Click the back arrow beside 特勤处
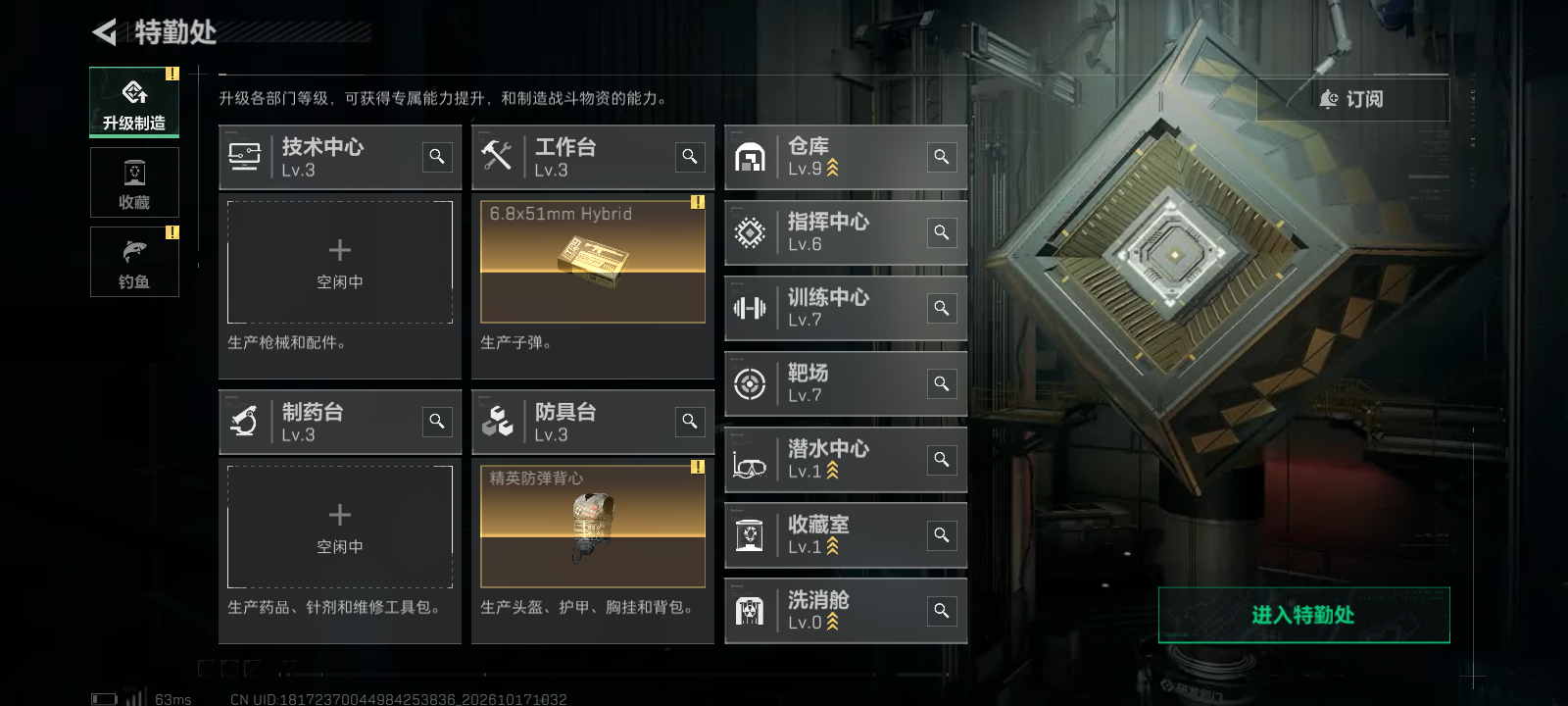 (x=104, y=32)
